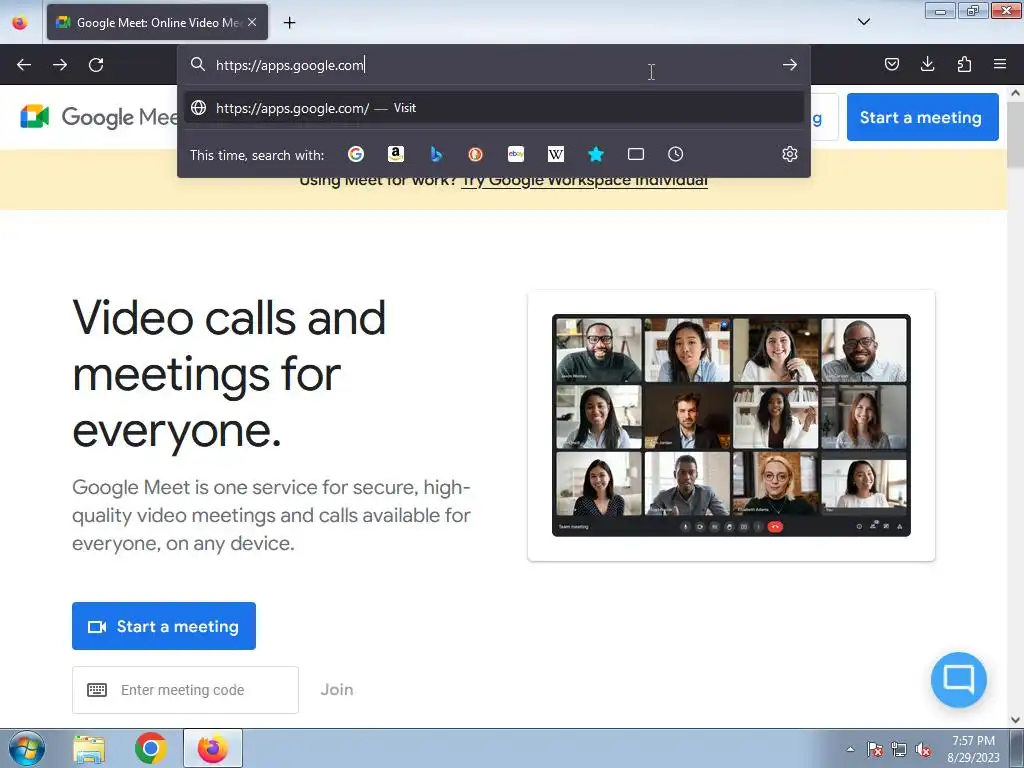Search this time with Google

click(x=356, y=154)
